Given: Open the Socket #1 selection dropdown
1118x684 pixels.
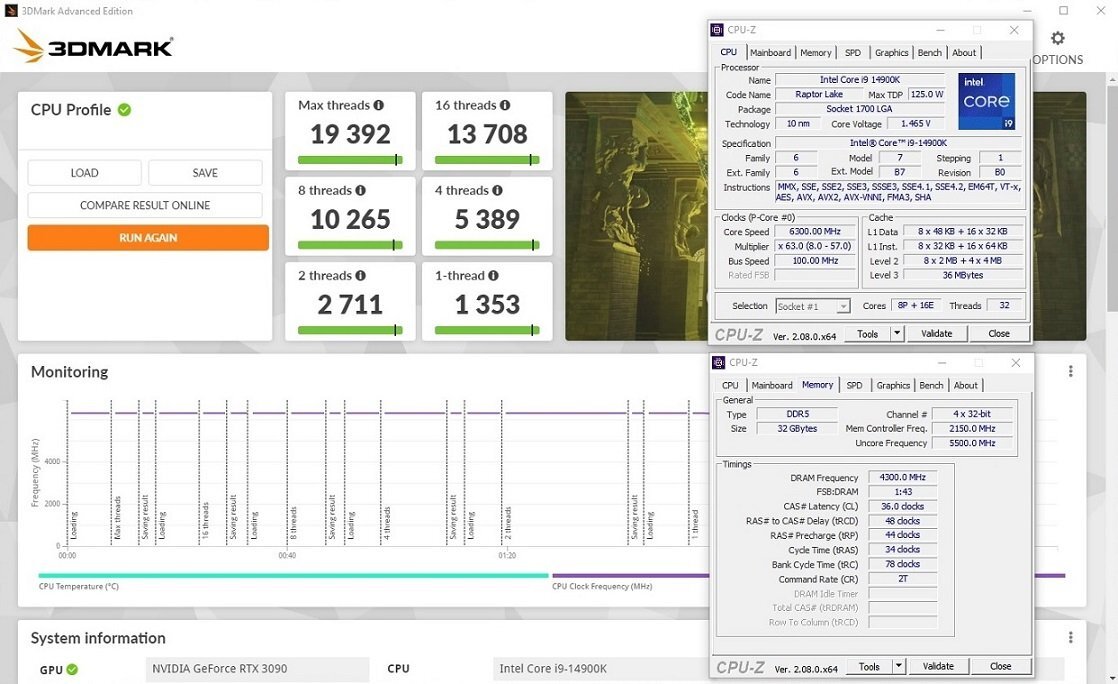Looking at the screenshot, I should [813, 306].
